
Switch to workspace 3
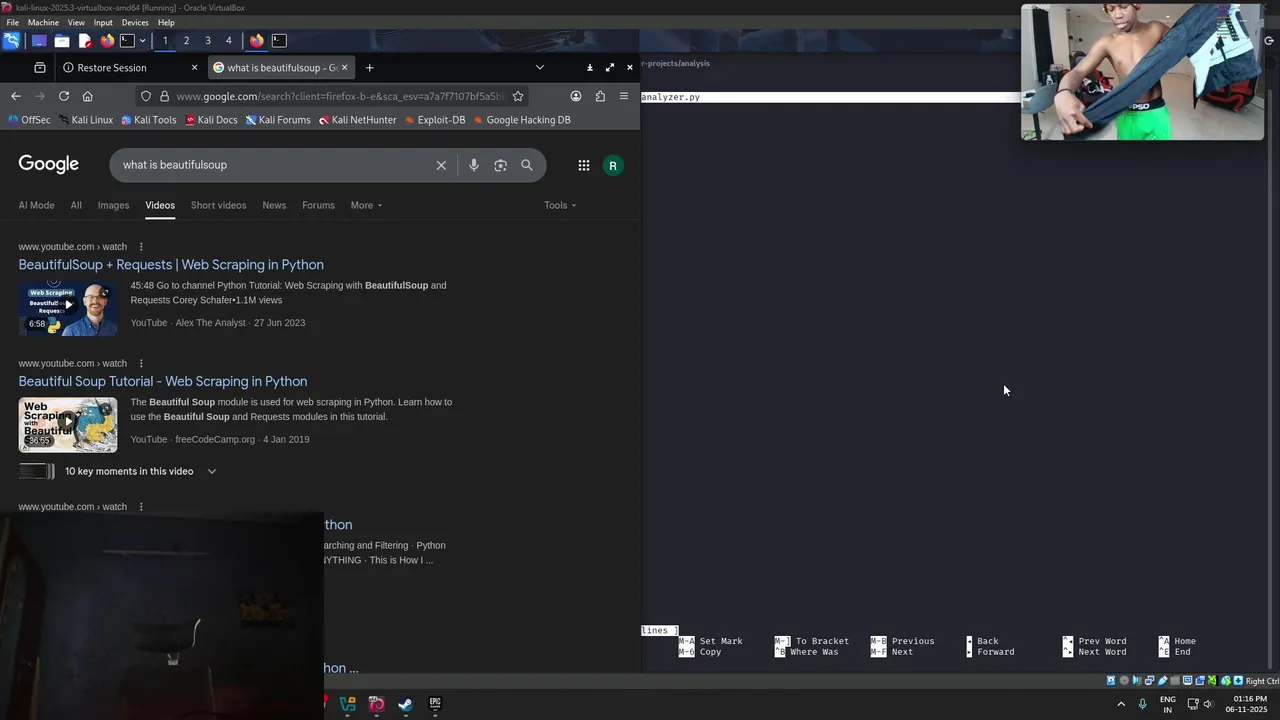208,41
